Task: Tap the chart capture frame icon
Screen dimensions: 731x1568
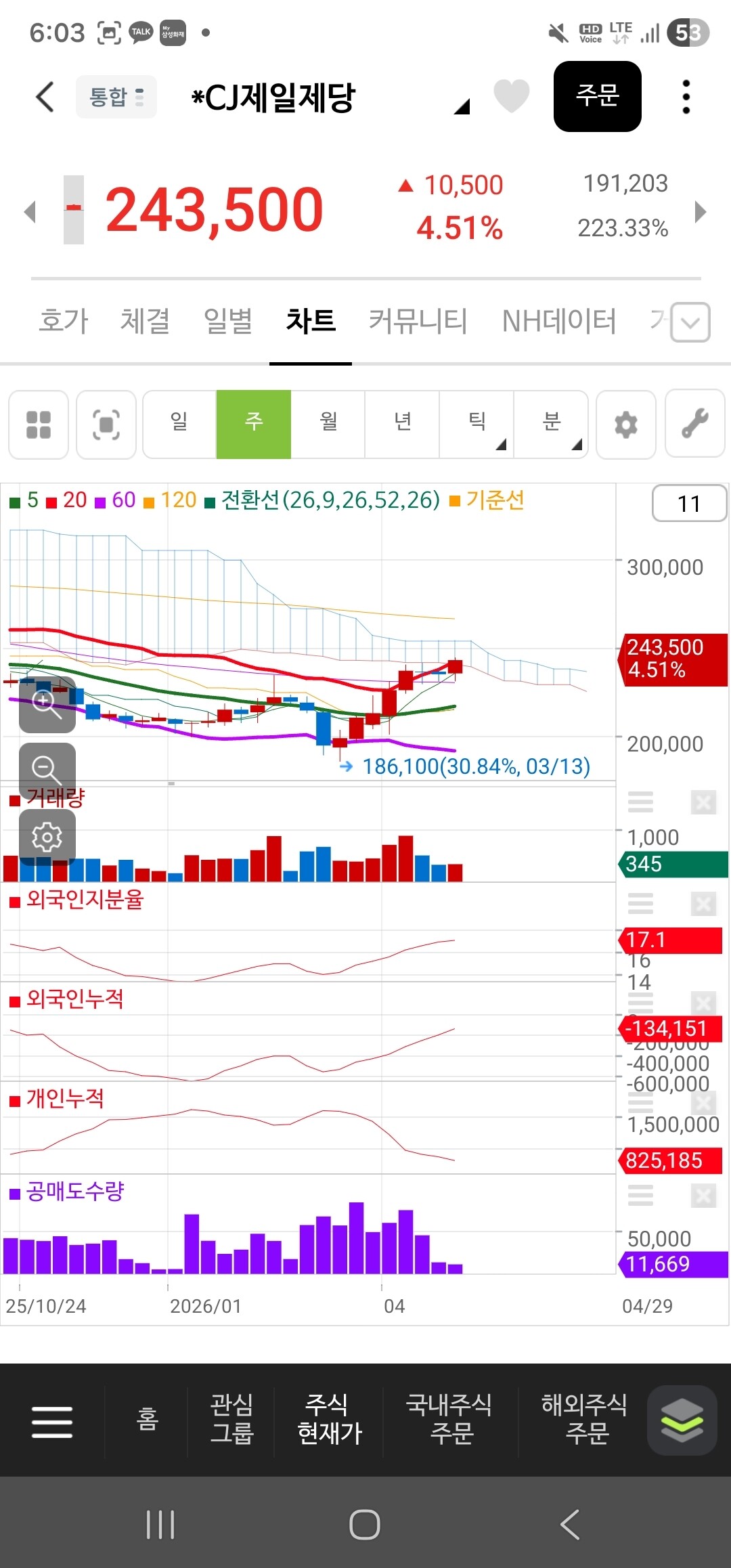Action: point(106,424)
